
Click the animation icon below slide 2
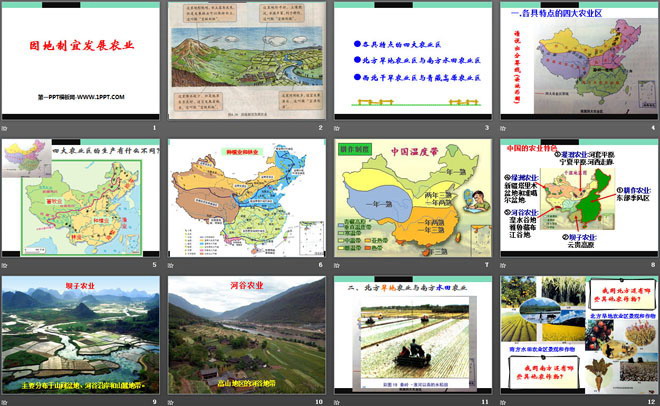point(172,128)
